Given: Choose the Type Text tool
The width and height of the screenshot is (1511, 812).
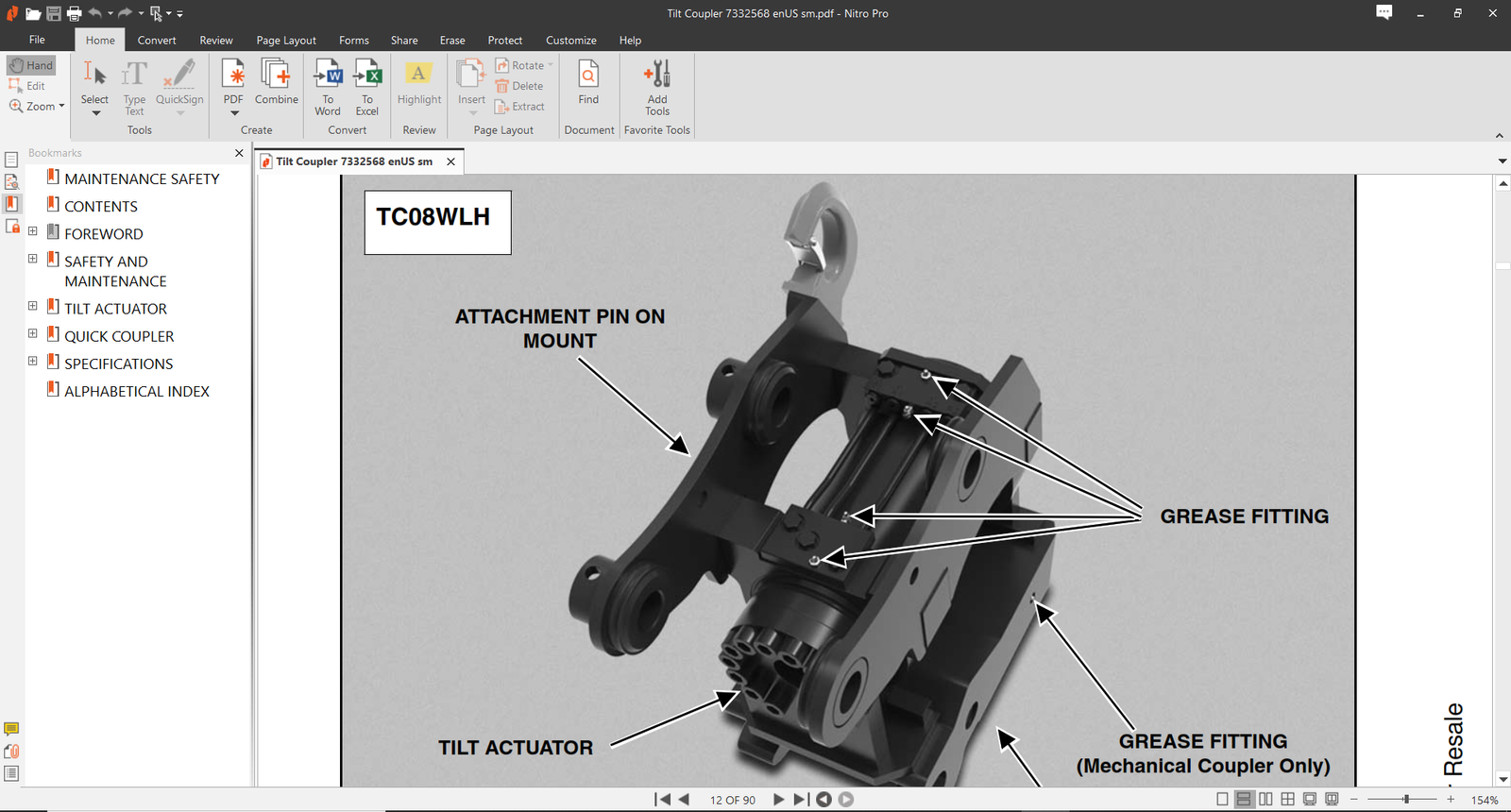Looking at the screenshot, I should (x=134, y=87).
